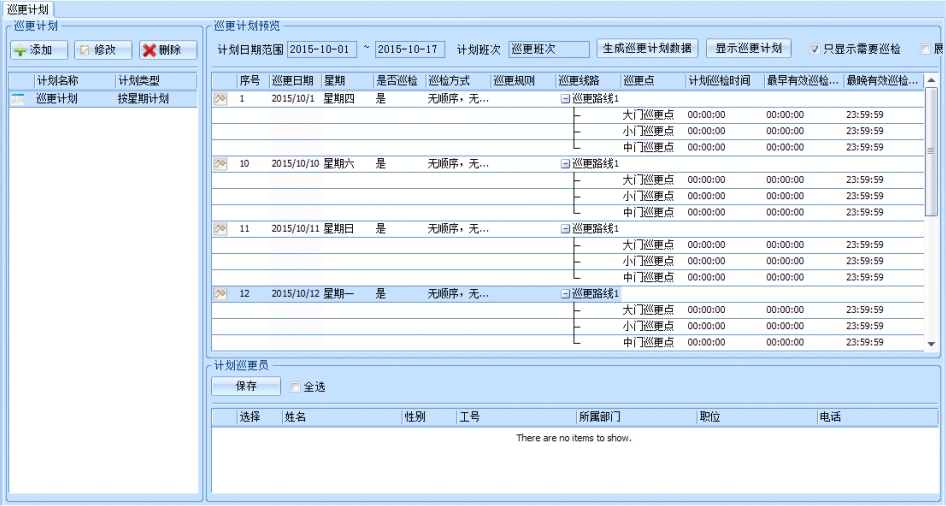Viewport: 946px width, 506px height.
Task: Click the edit icon on 修改 button
Action: coord(84,50)
